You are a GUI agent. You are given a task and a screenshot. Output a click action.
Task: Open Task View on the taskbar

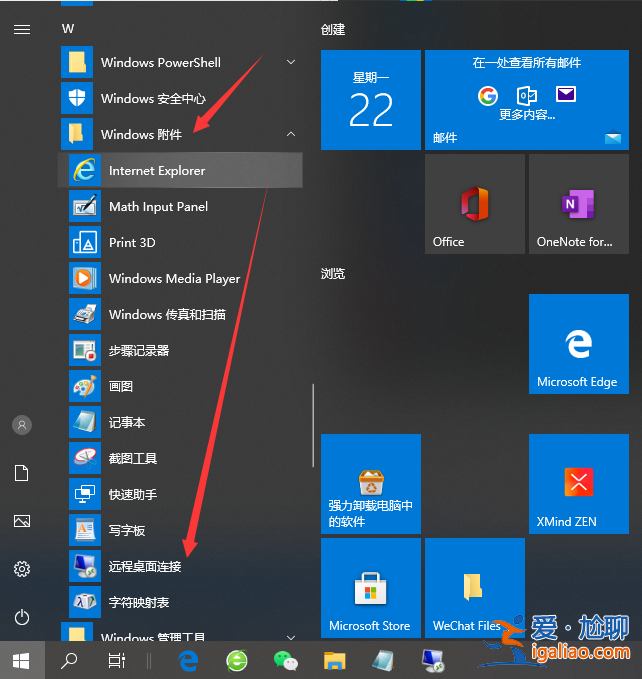[116, 660]
